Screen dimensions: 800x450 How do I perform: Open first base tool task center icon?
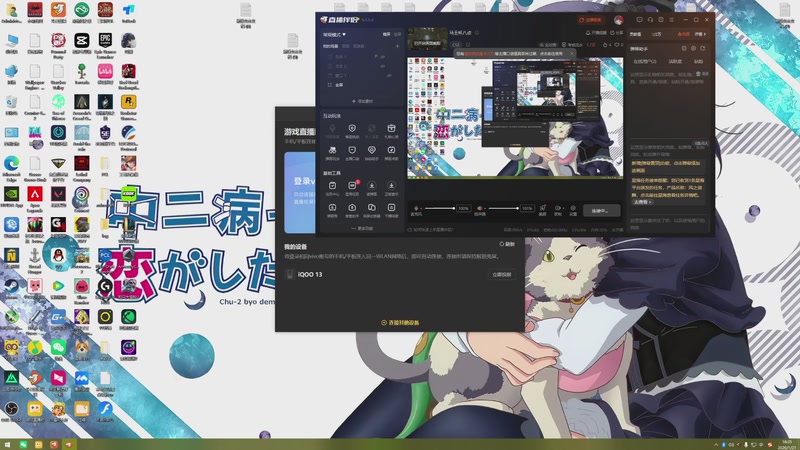point(332,188)
